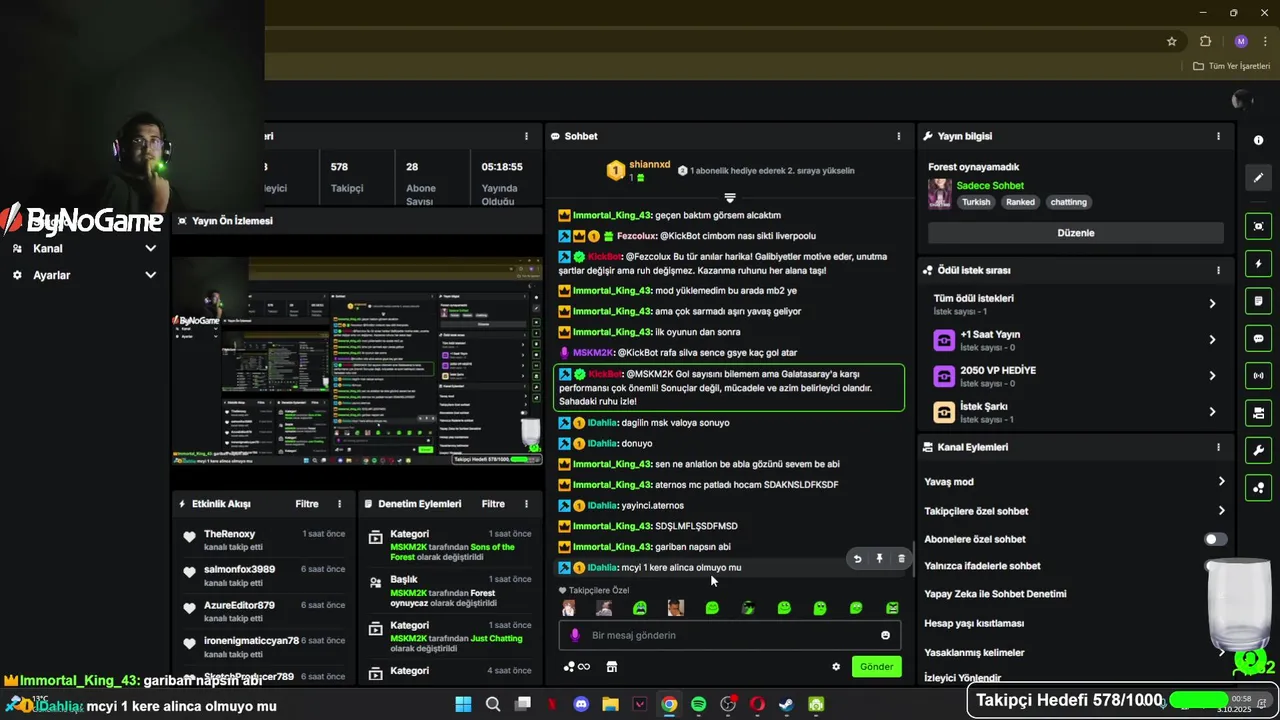Image resolution: width=1280 pixels, height=720 pixels.
Task: Click the Sadece Sohbet category link
Action: pyautogui.click(x=990, y=186)
